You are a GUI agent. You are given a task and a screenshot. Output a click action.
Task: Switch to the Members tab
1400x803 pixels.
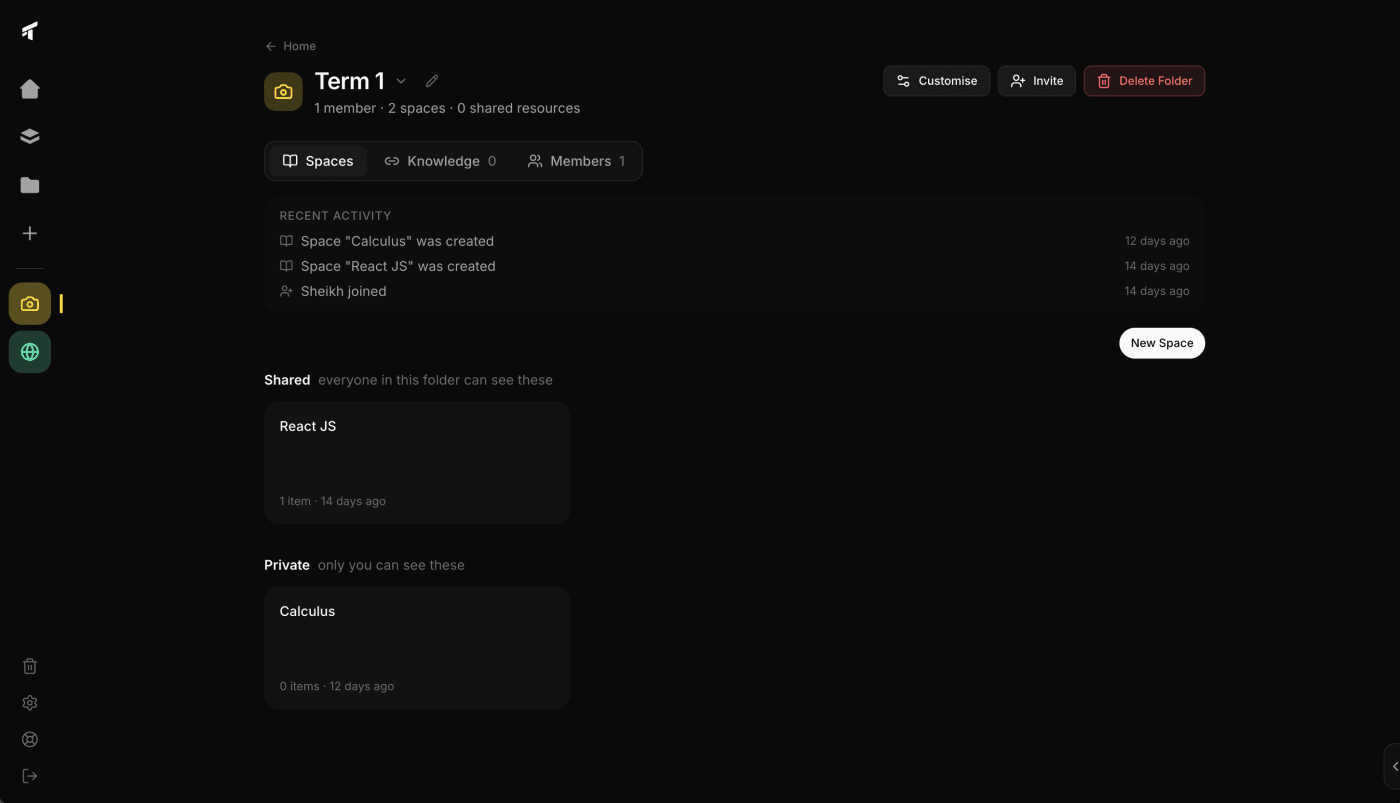click(576, 161)
